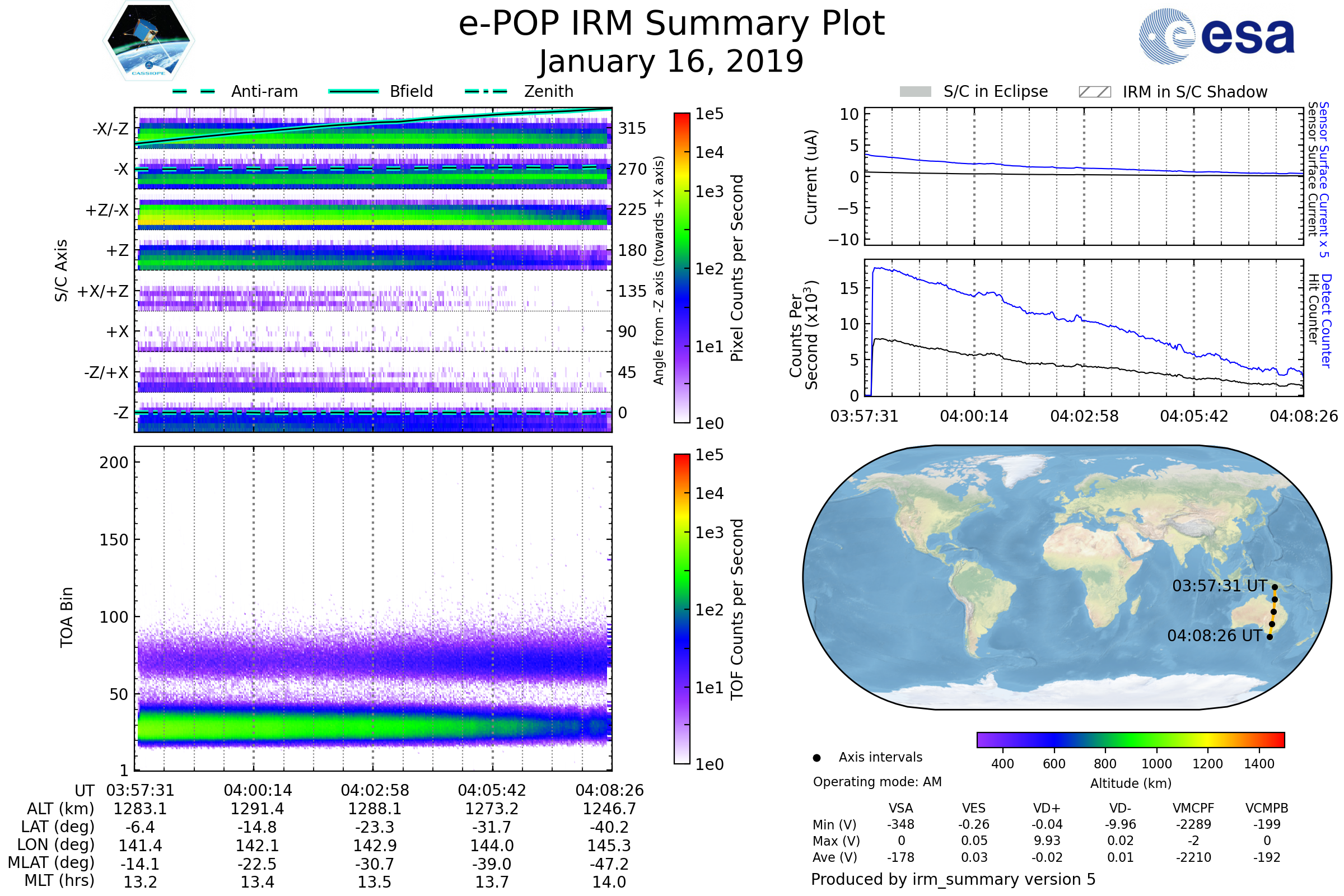This screenshot has height=896, width=1344.
Task: Click the ESA logo
Action: pos(1216,36)
